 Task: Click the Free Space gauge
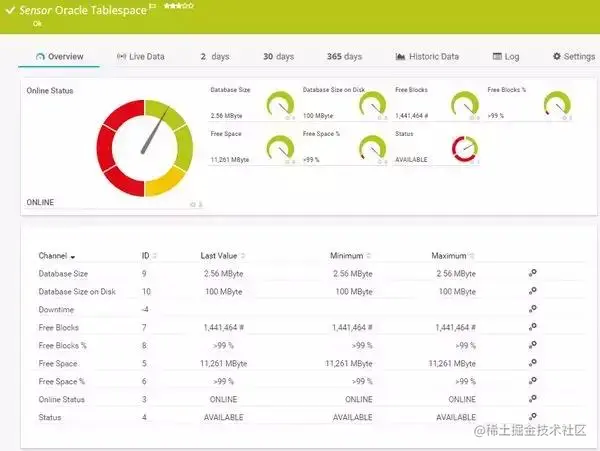(280, 148)
